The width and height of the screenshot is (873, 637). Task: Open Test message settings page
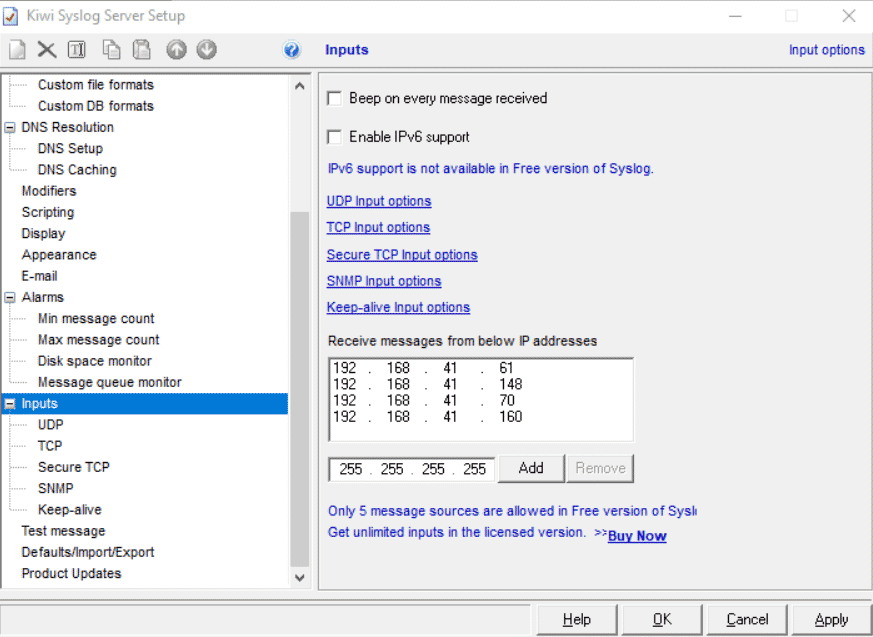[63, 531]
